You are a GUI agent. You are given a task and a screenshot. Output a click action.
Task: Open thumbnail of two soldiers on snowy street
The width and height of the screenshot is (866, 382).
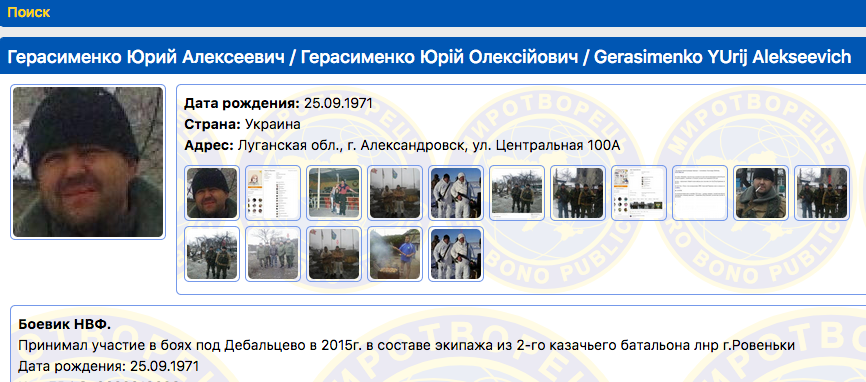click(517, 193)
